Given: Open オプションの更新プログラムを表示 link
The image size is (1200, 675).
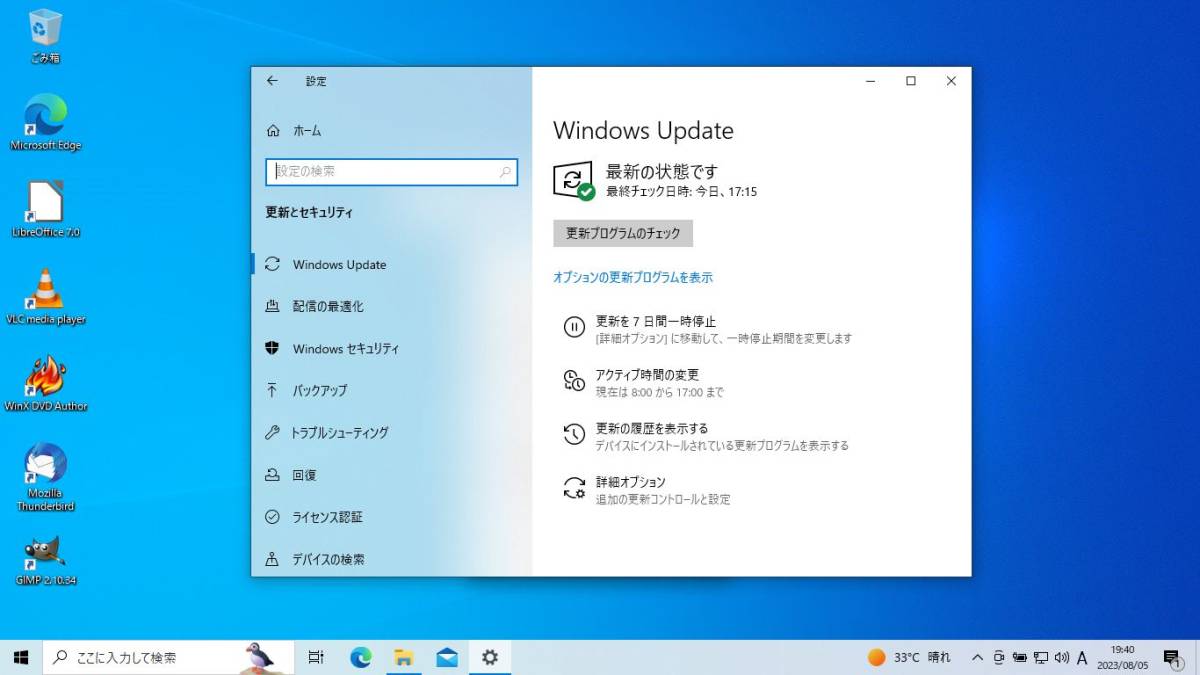Looking at the screenshot, I should point(633,278).
